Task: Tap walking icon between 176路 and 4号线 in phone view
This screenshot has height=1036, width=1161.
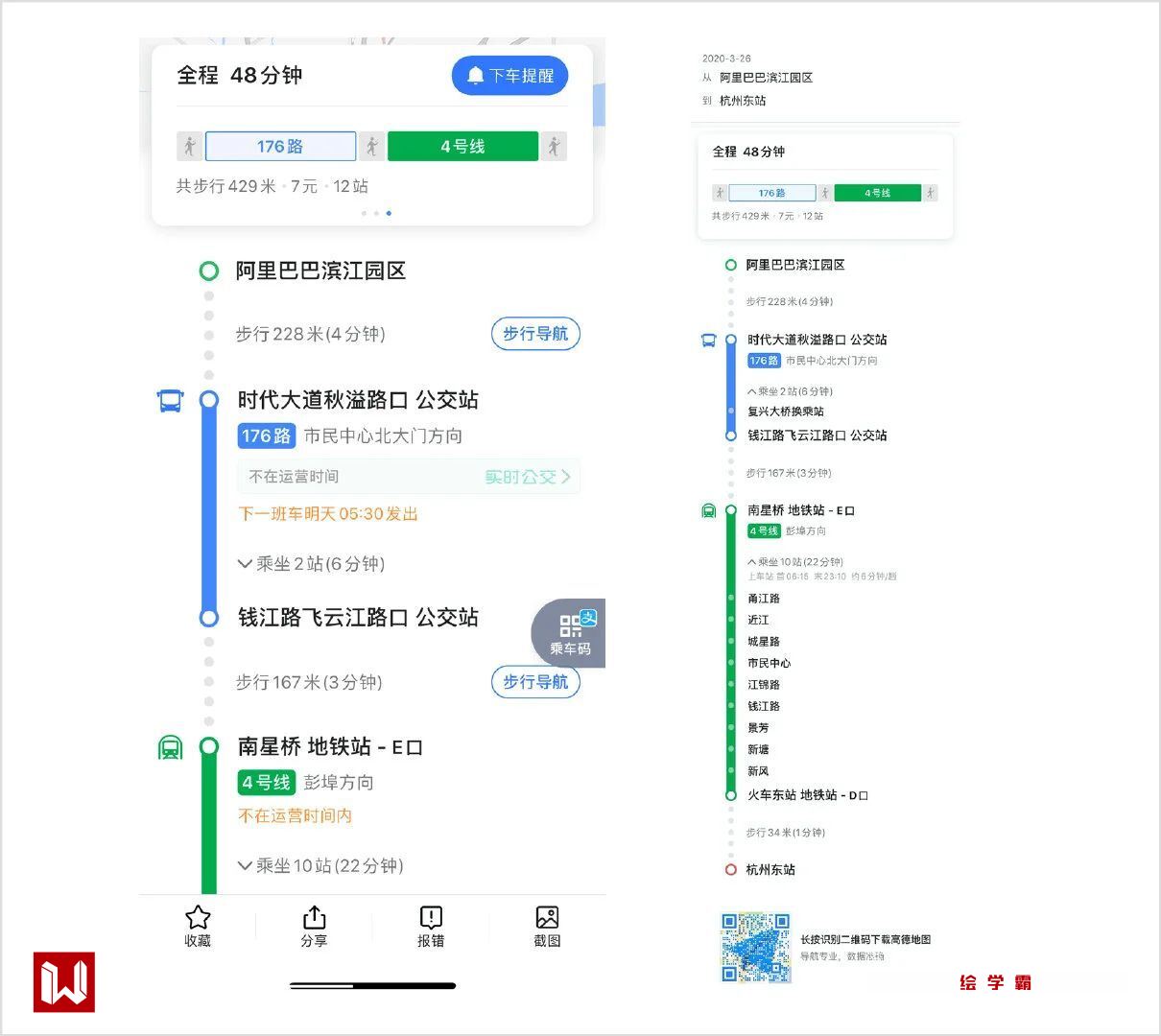Action: [372, 146]
